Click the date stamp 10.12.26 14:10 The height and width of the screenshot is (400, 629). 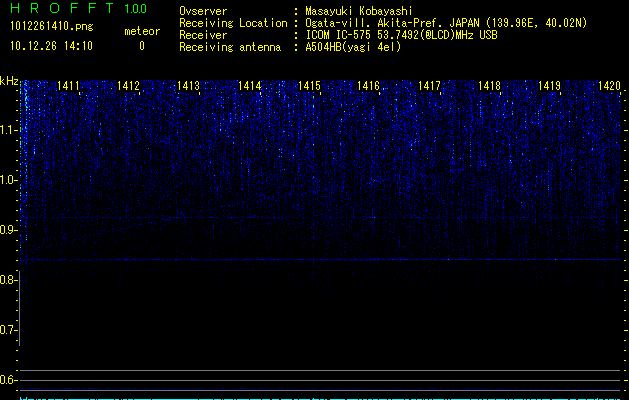pyautogui.click(x=51, y=46)
